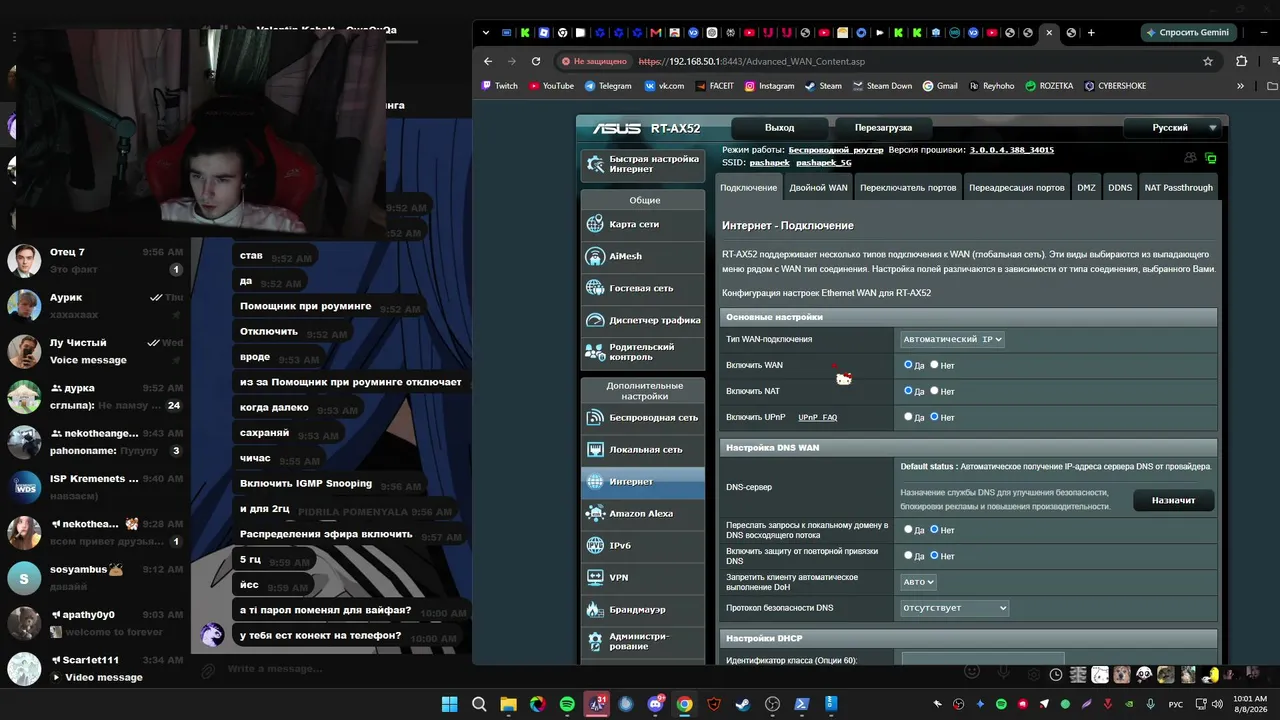This screenshot has height=720, width=1280.
Task: Show more bookmarks with the overflow chevron
Action: (x=1241, y=86)
